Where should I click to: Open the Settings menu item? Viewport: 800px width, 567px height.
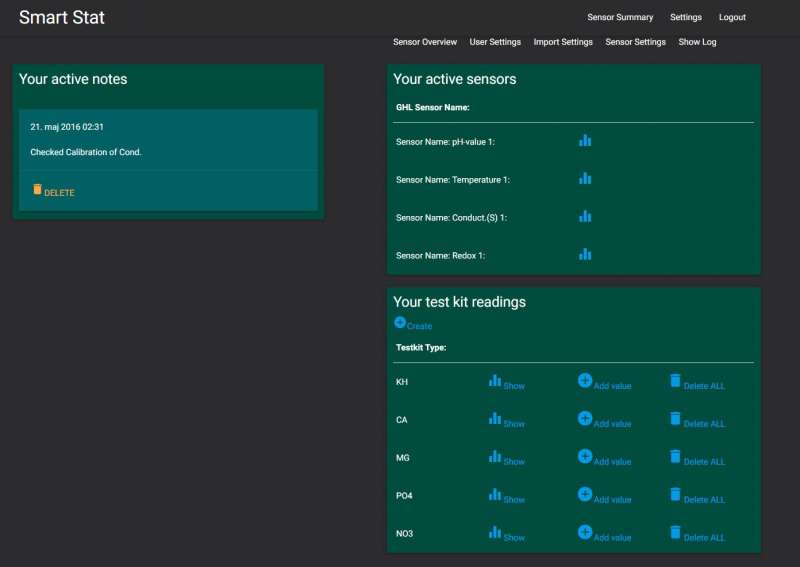(686, 18)
